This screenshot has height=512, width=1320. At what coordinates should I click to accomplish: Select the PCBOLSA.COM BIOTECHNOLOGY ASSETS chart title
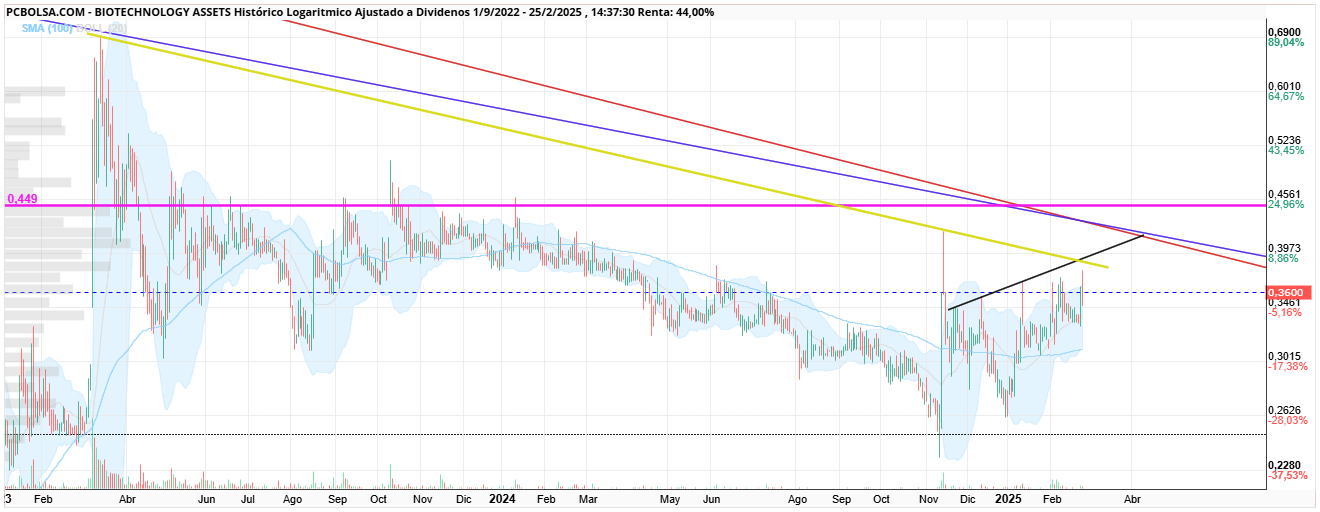click(359, 12)
